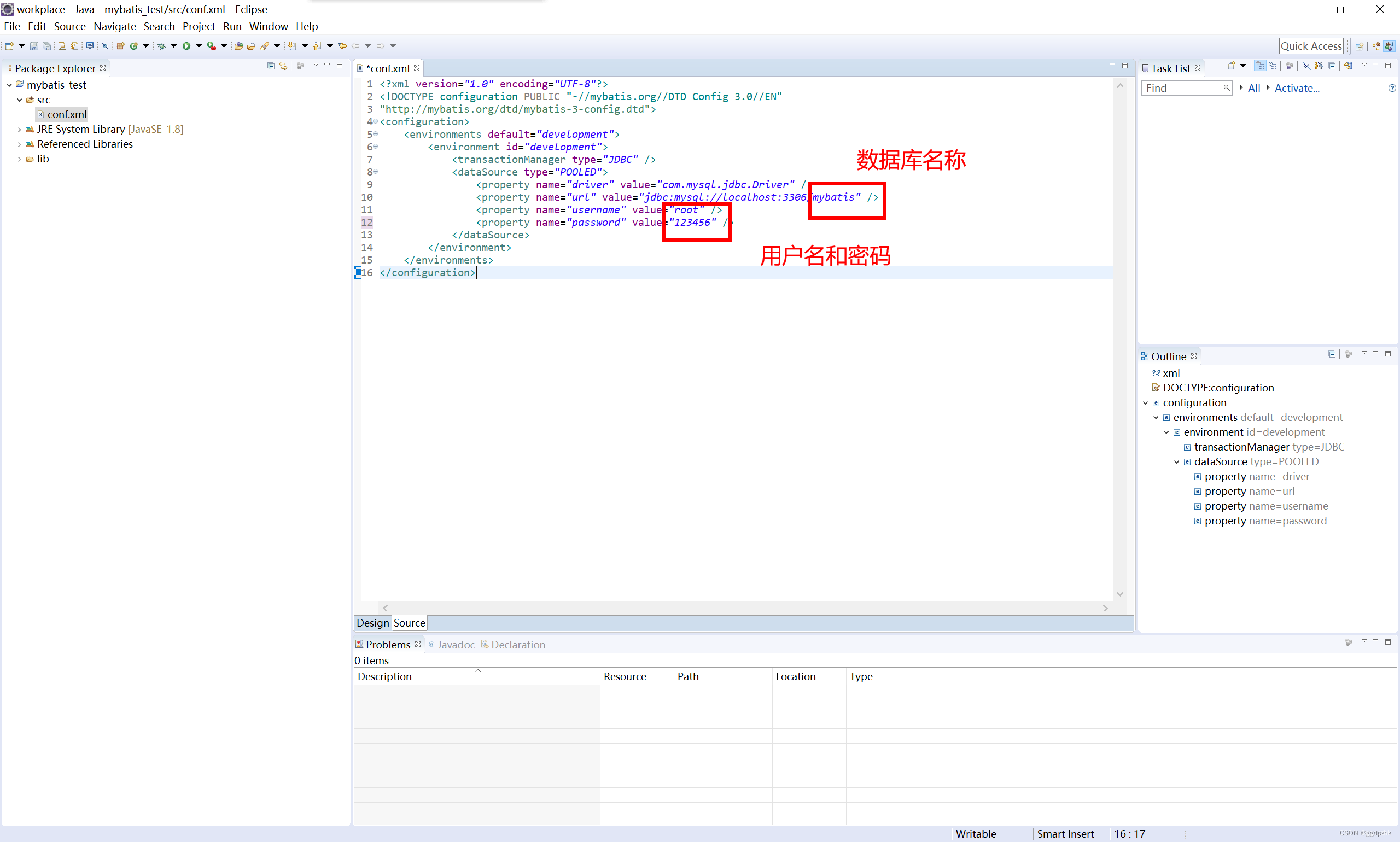Switch to the Design tab of editor
Image resolution: width=1400 pixels, height=842 pixels.
click(373, 623)
